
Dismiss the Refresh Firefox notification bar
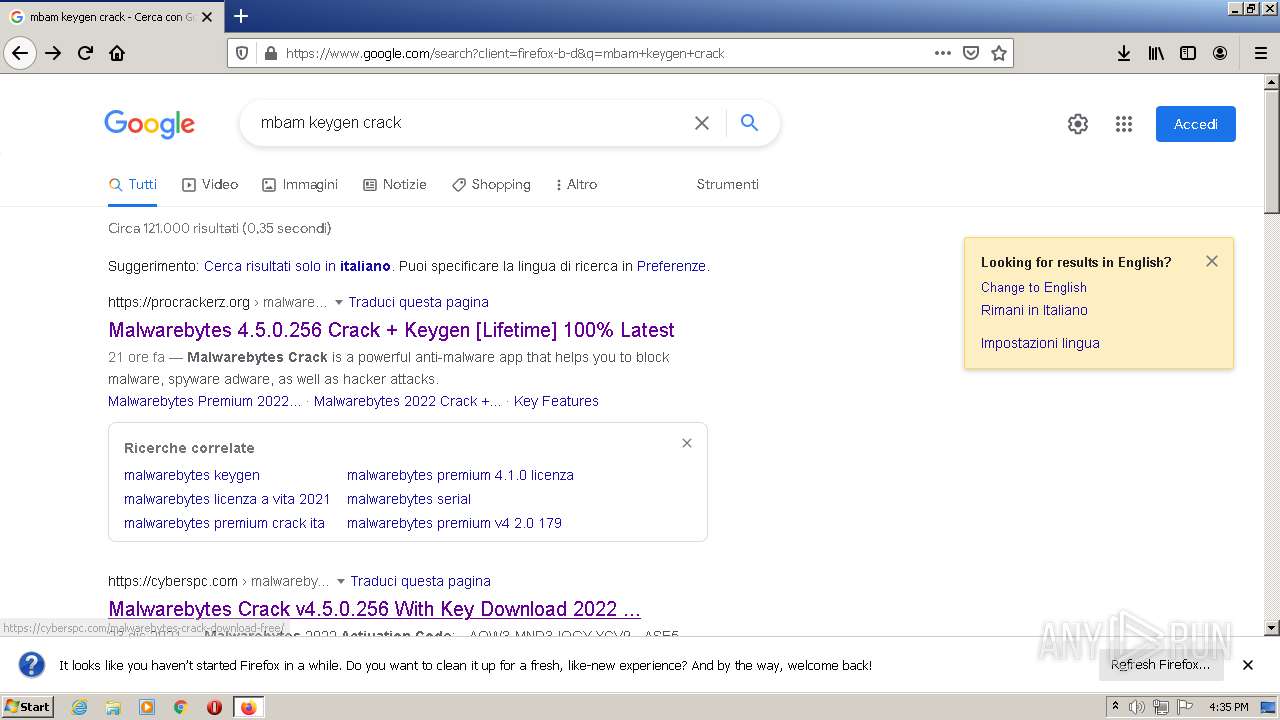1248,665
